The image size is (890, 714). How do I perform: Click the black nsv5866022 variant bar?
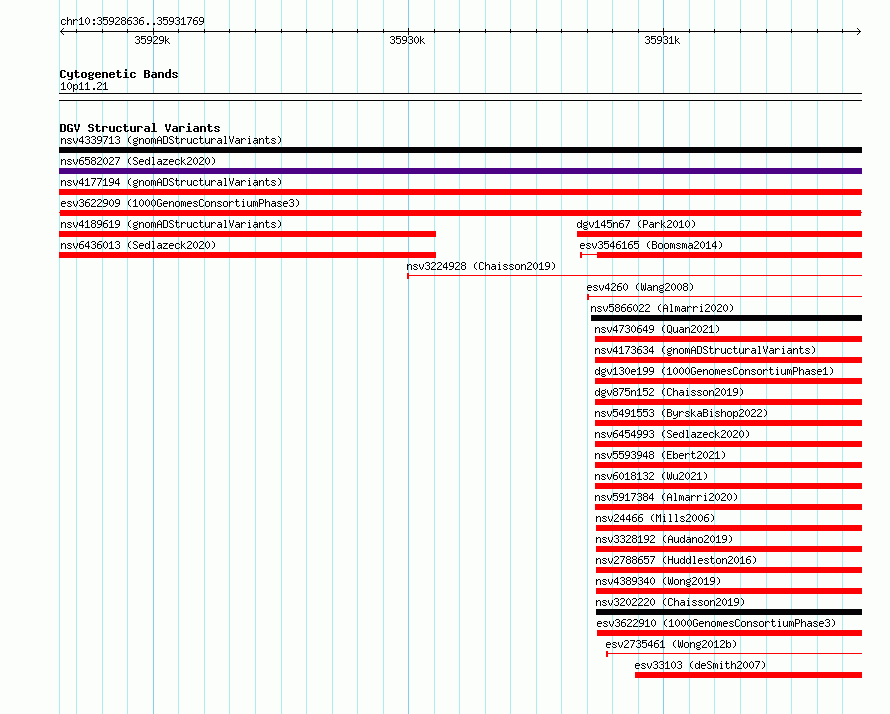727,318
